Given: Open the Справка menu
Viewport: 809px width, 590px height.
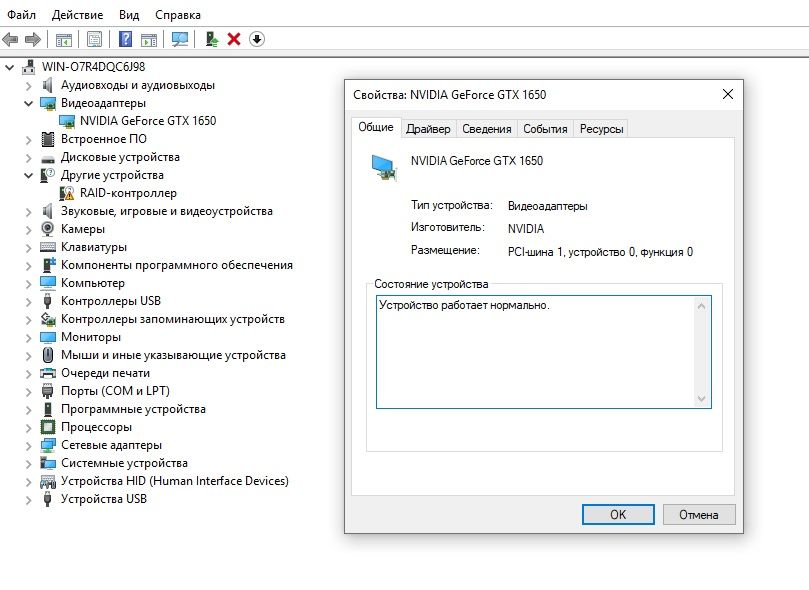Looking at the screenshot, I should (178, 15).
